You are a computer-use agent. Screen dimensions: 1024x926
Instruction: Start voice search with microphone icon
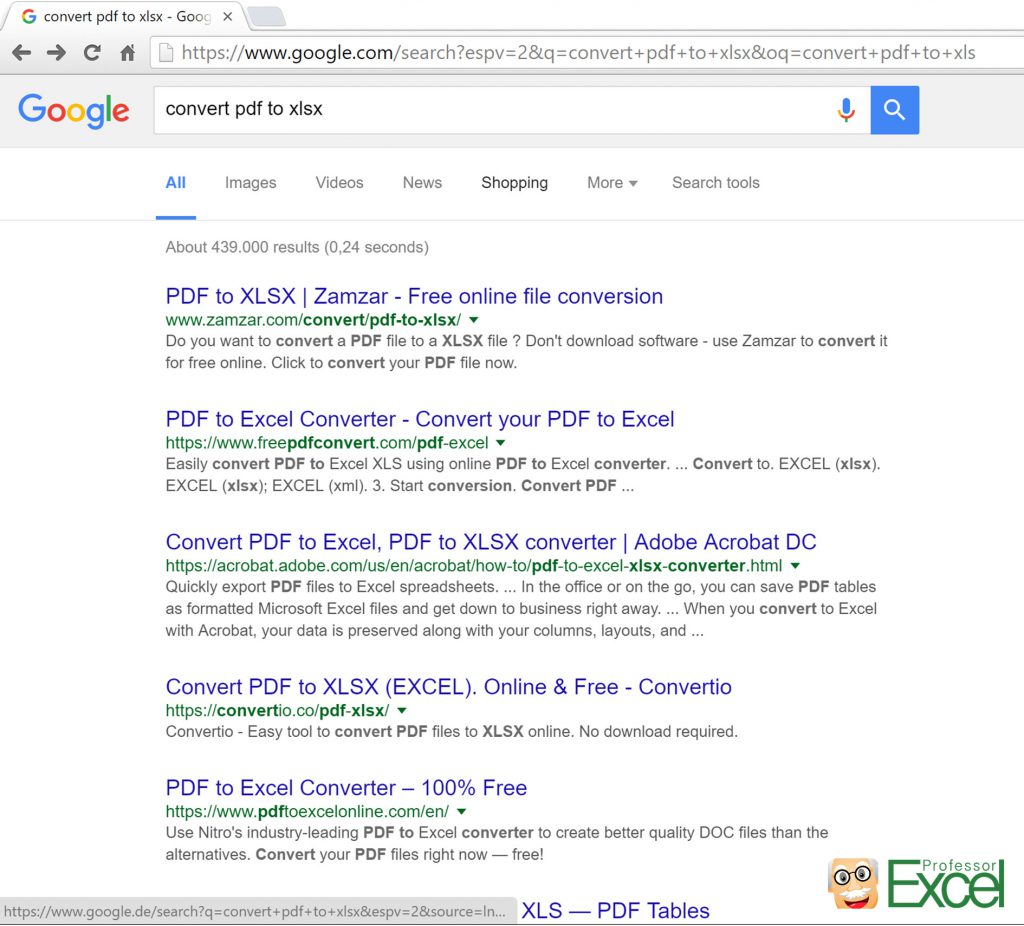tap(846, 110)
